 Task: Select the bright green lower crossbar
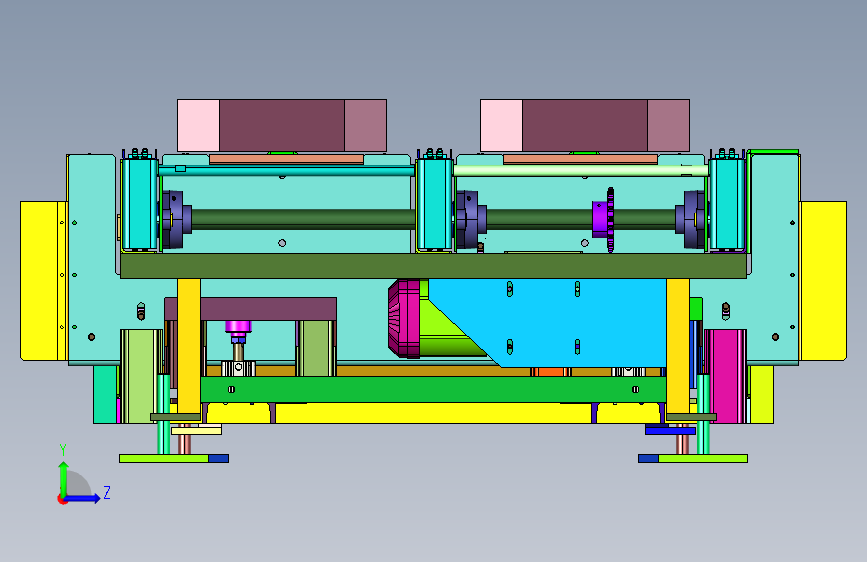(433, 389)
